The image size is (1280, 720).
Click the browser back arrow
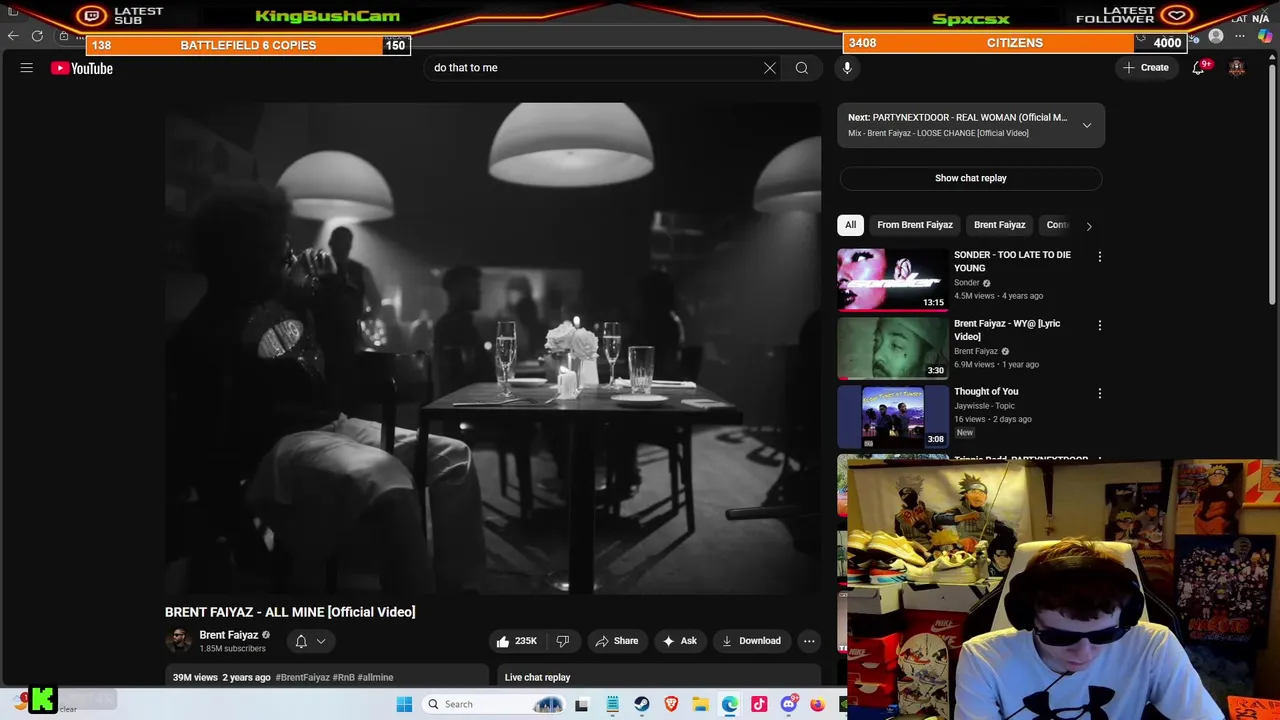(x=13, y=36)
